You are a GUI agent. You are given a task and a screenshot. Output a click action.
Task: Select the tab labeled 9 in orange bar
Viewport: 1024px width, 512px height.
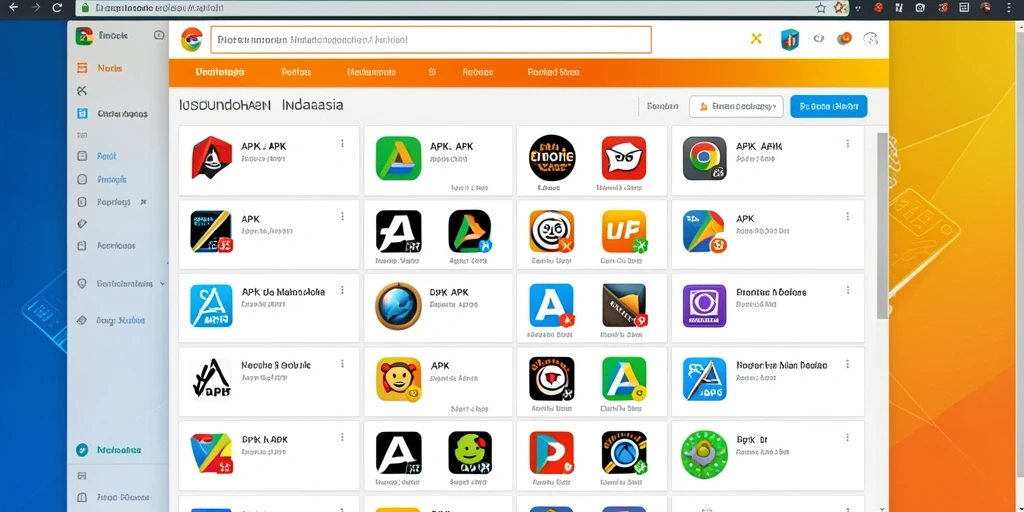click(432, 72)
